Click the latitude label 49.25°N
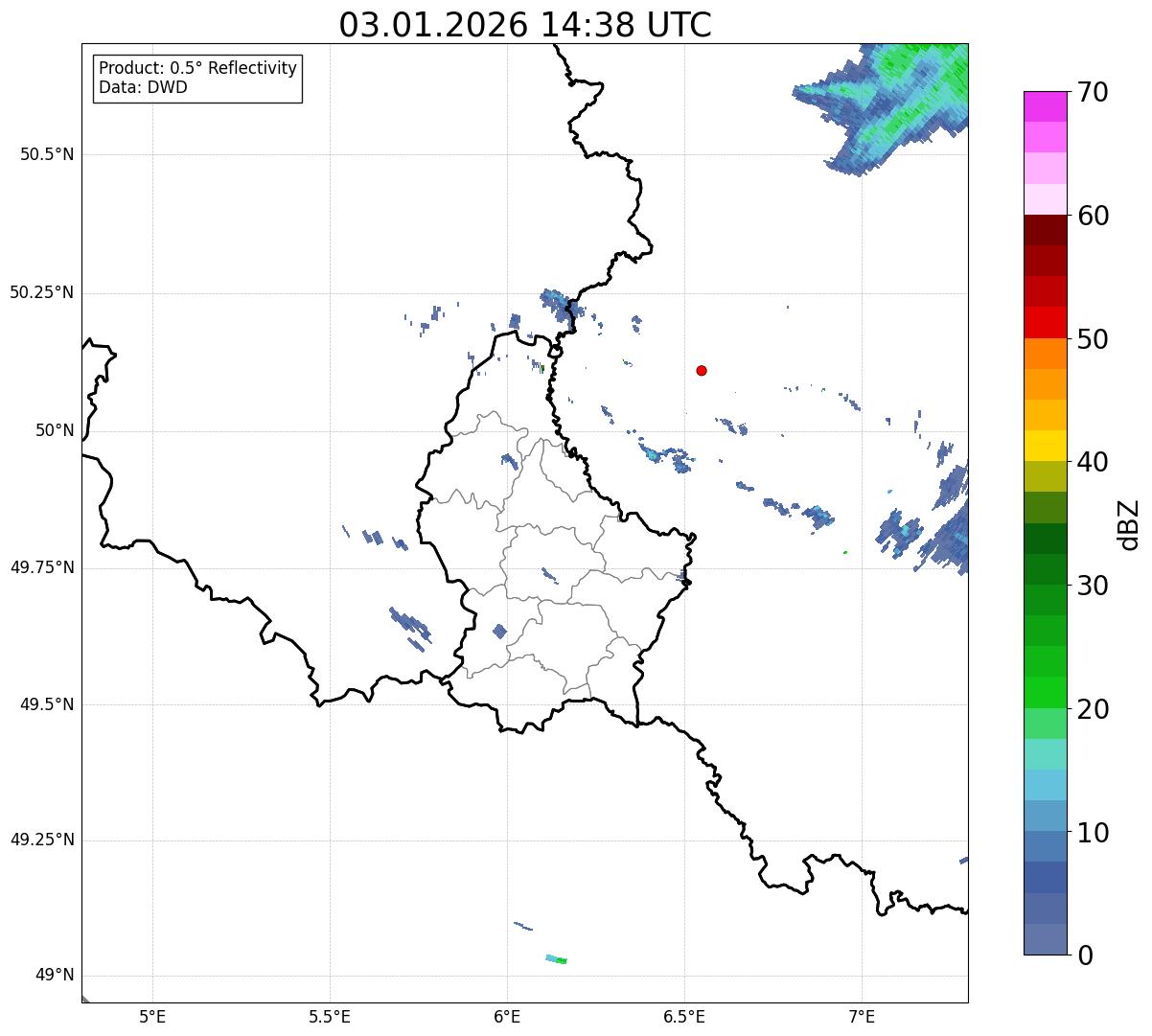The image size is (1152, 1036). 42,840
